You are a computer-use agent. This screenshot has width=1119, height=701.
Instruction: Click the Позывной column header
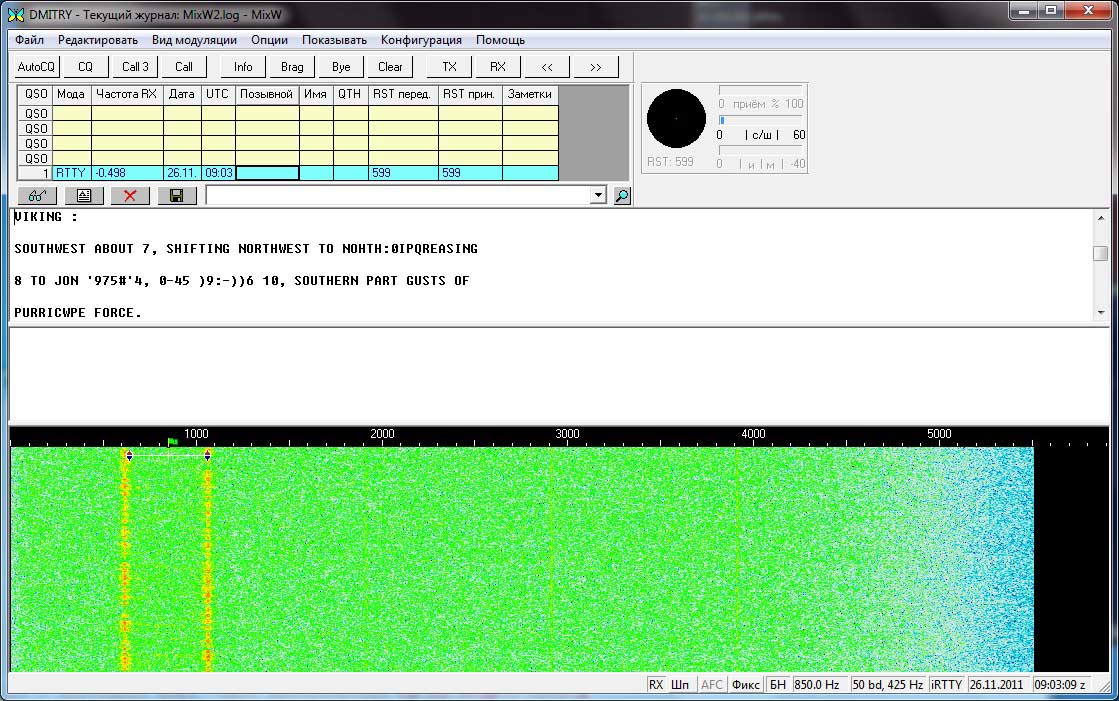[267, 94]
